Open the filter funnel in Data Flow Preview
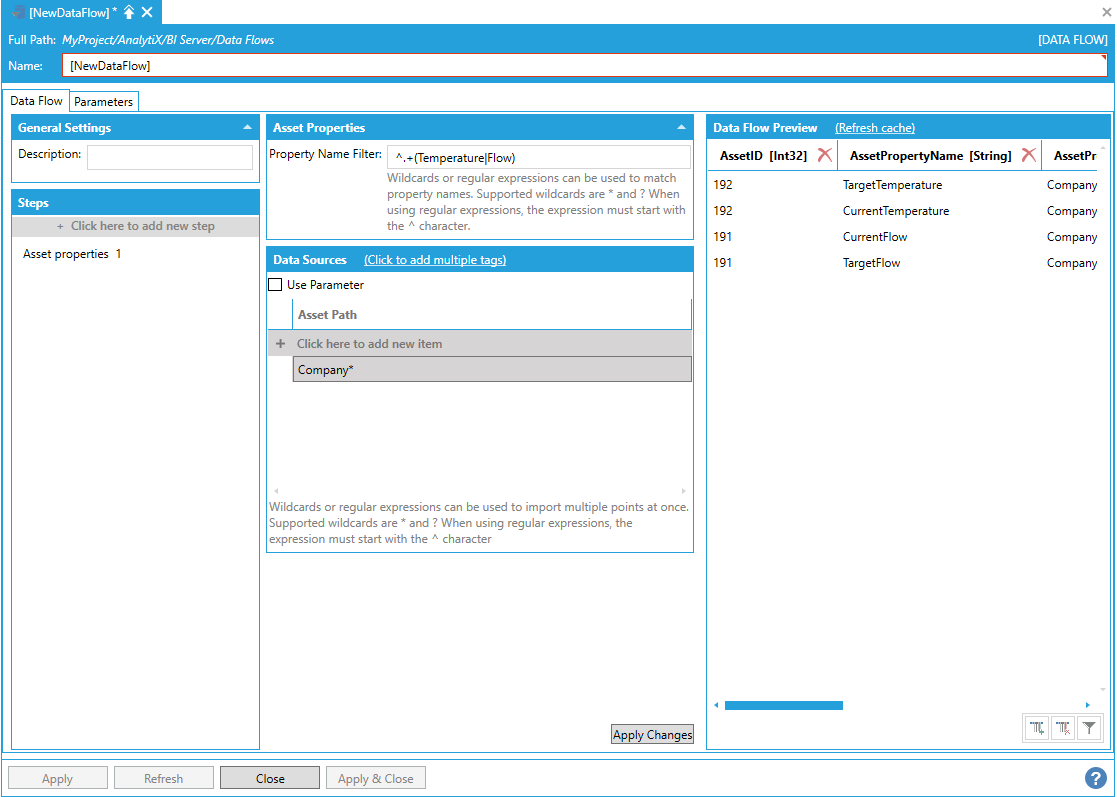 point(1090,729)
